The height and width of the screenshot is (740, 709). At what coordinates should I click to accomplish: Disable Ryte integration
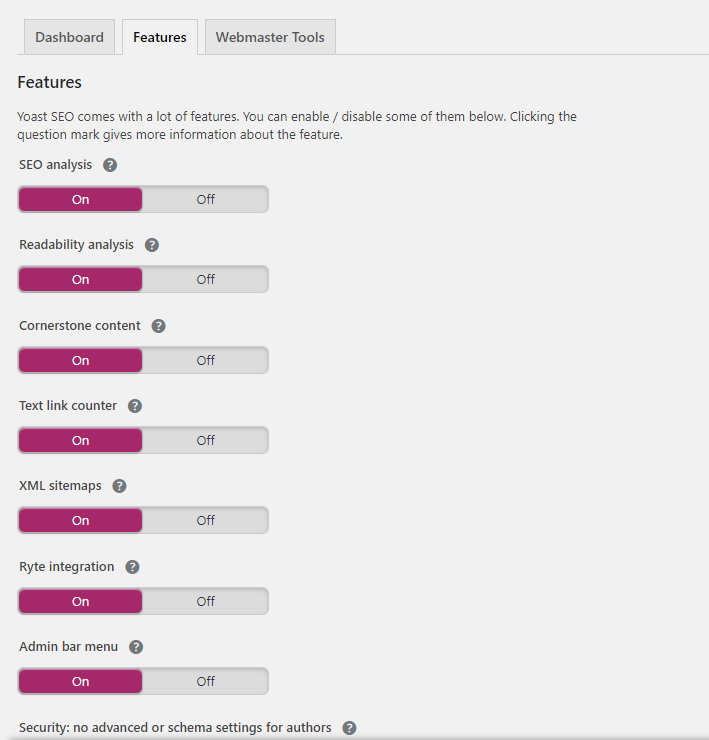205,601
